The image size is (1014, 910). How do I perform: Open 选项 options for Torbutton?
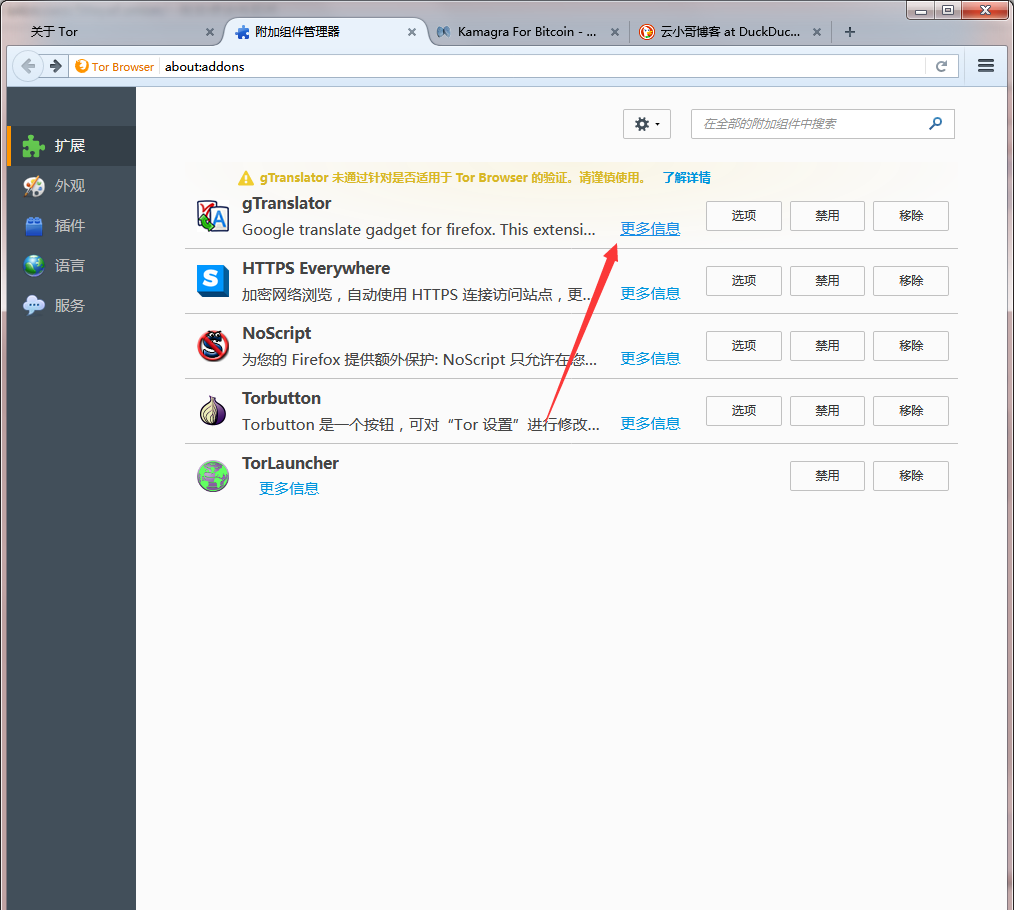point(744,411)
